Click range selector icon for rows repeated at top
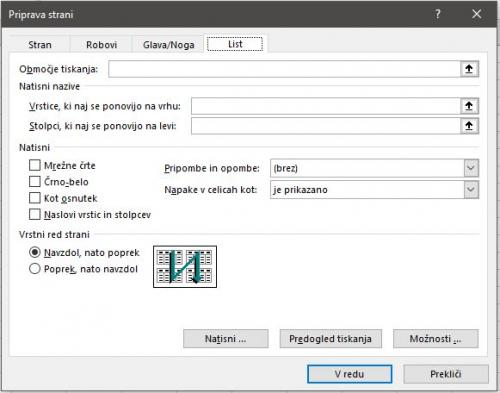500x393 pixels. pos(469,106)
